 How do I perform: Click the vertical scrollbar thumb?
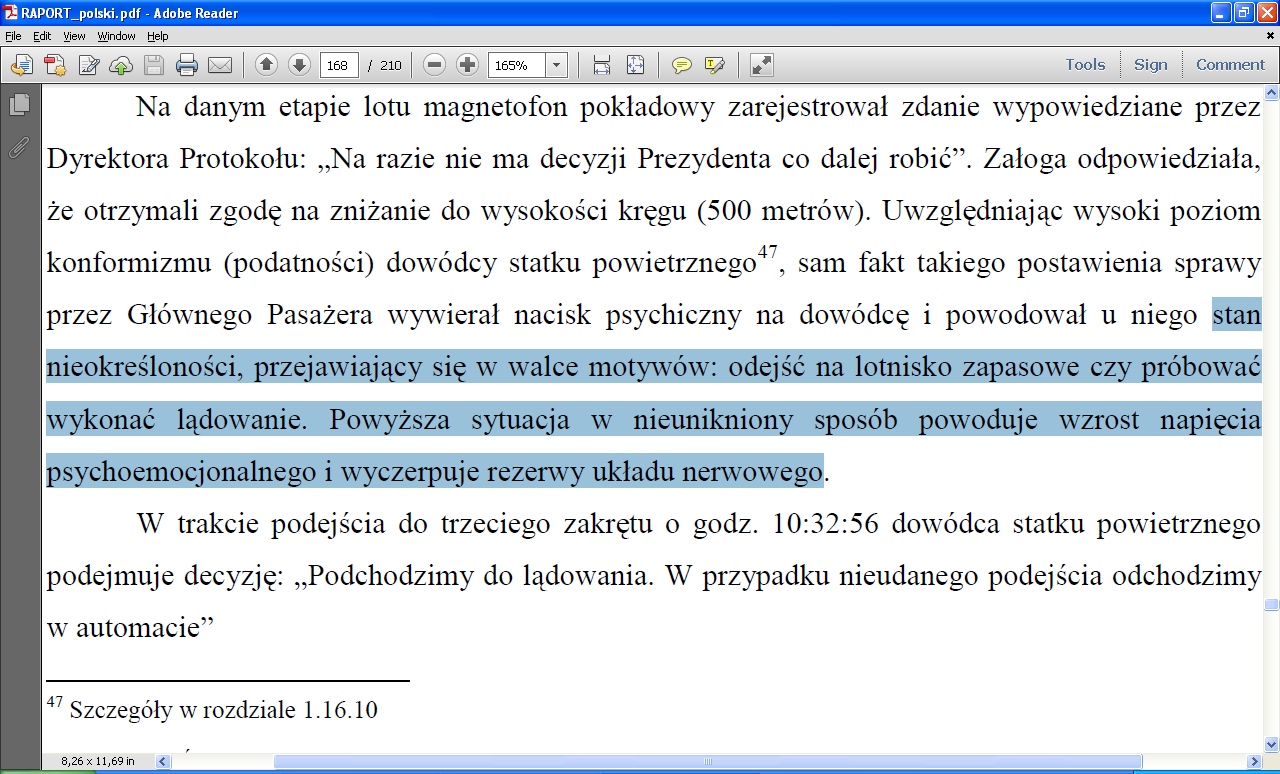click(1271, 605)
